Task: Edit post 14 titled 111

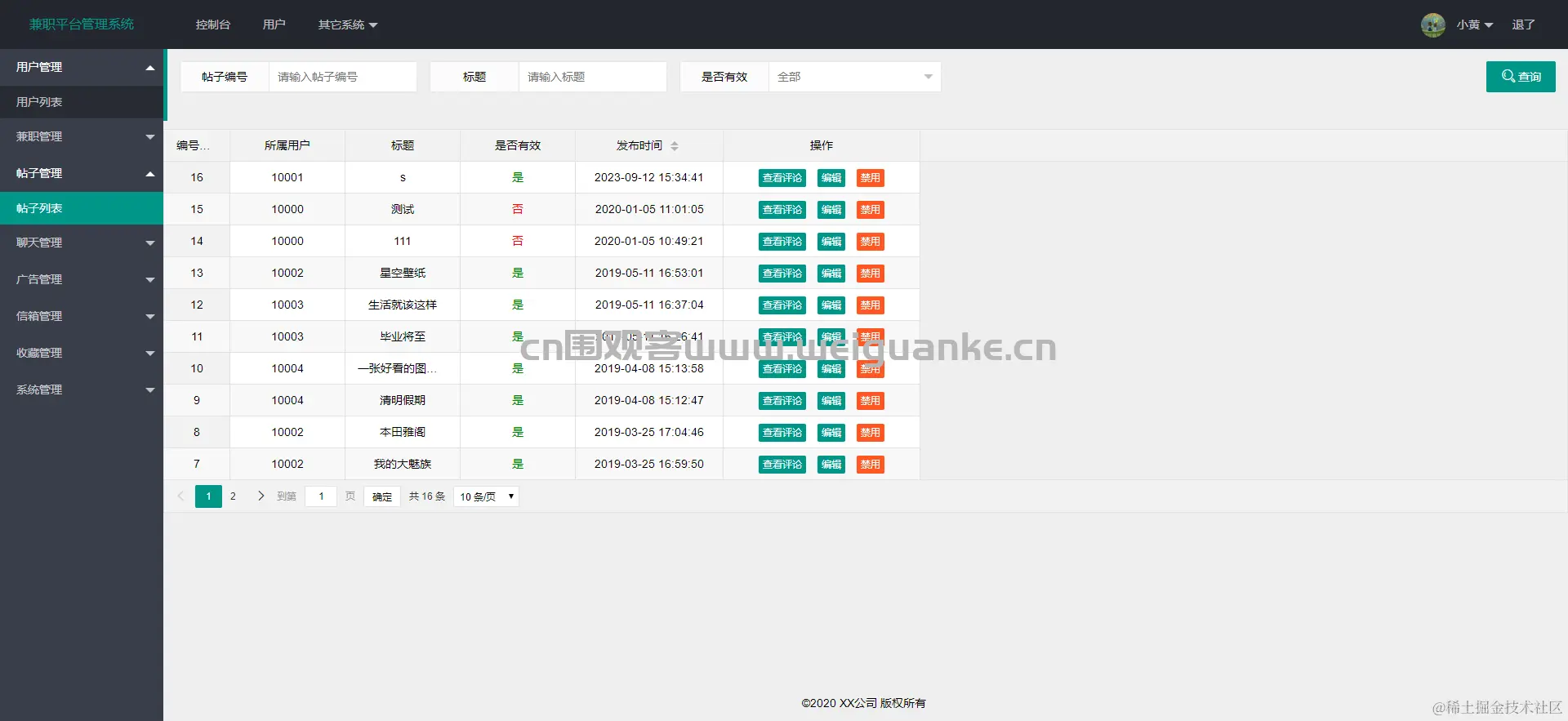Action: point(831,242)
